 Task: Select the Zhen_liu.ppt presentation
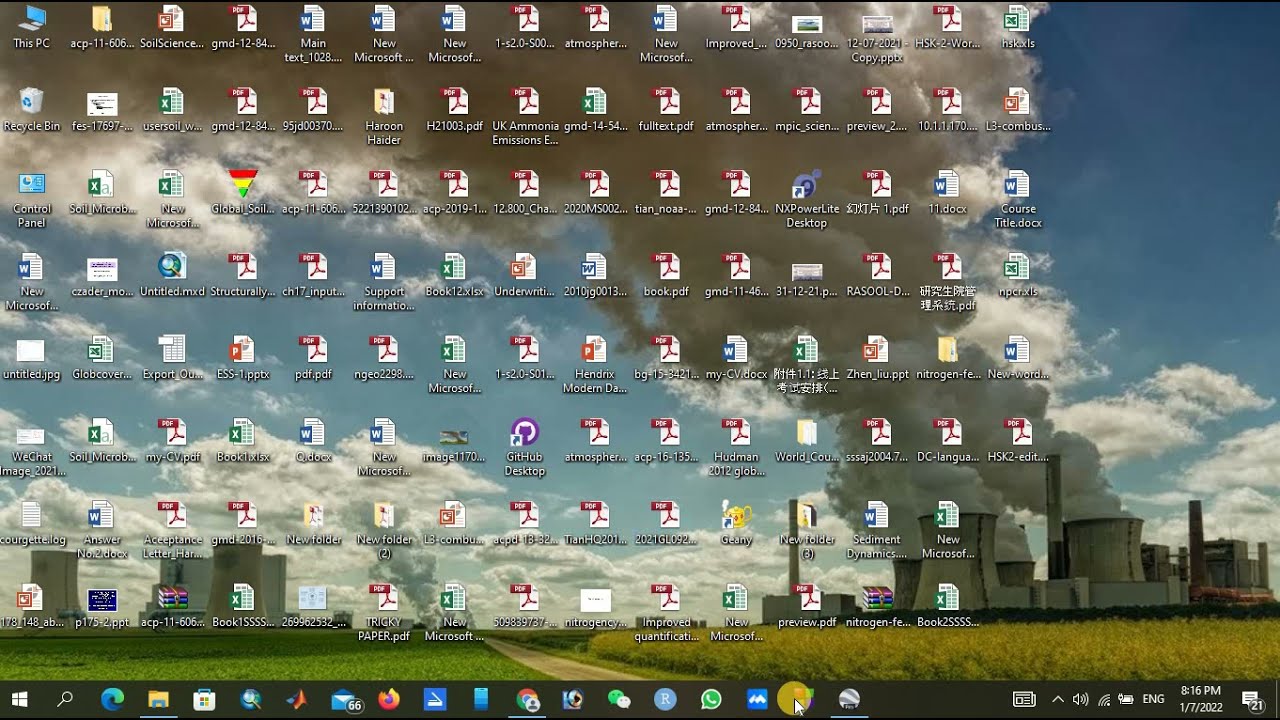877,359
